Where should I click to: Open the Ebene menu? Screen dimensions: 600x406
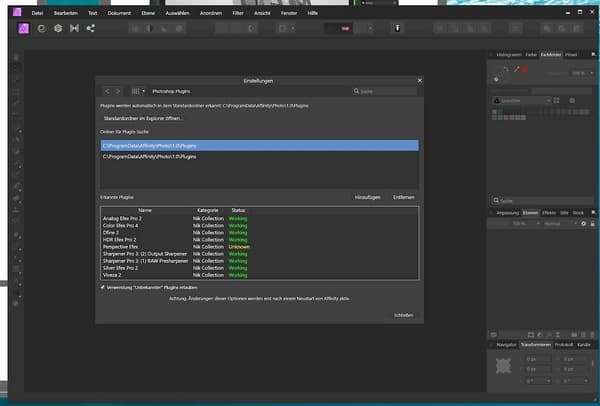148,13
